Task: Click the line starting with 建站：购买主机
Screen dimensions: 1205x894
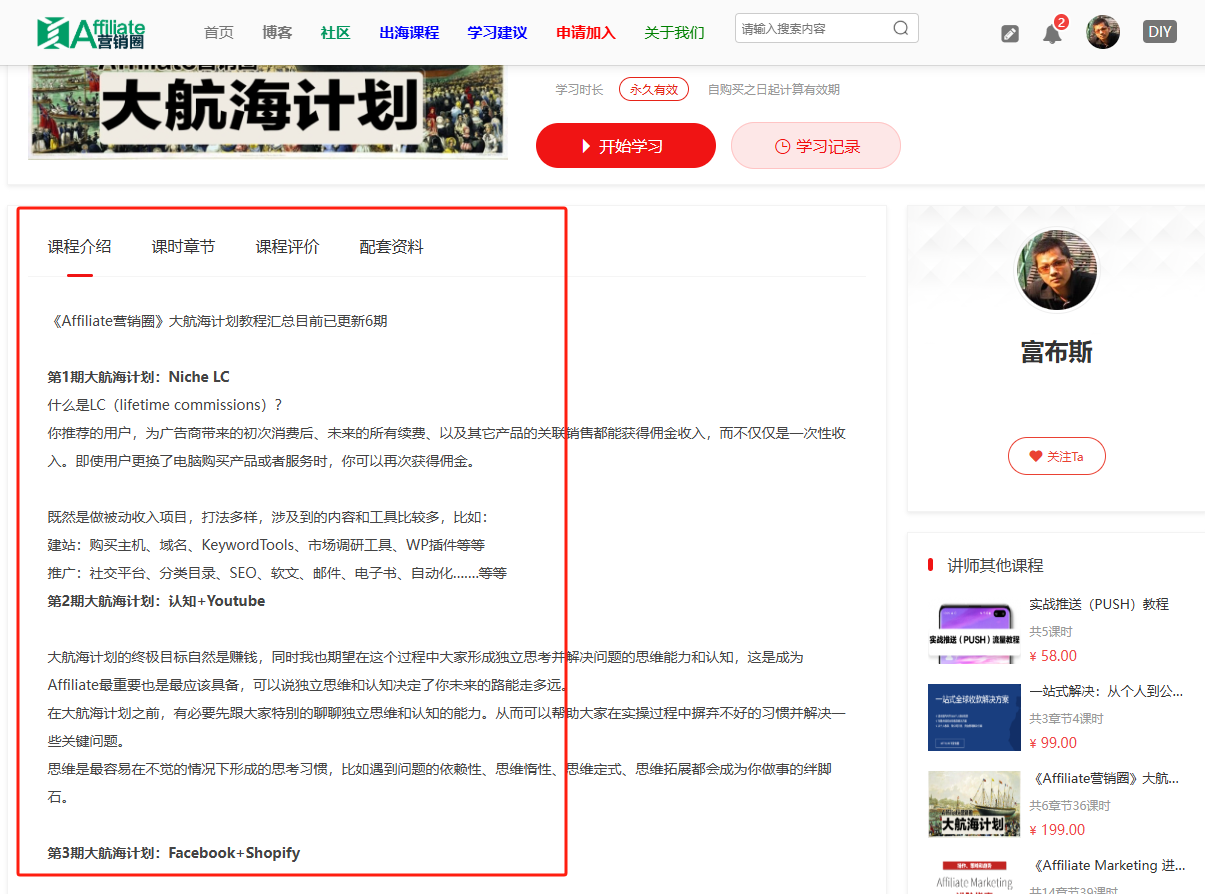Action: [266, 545]
